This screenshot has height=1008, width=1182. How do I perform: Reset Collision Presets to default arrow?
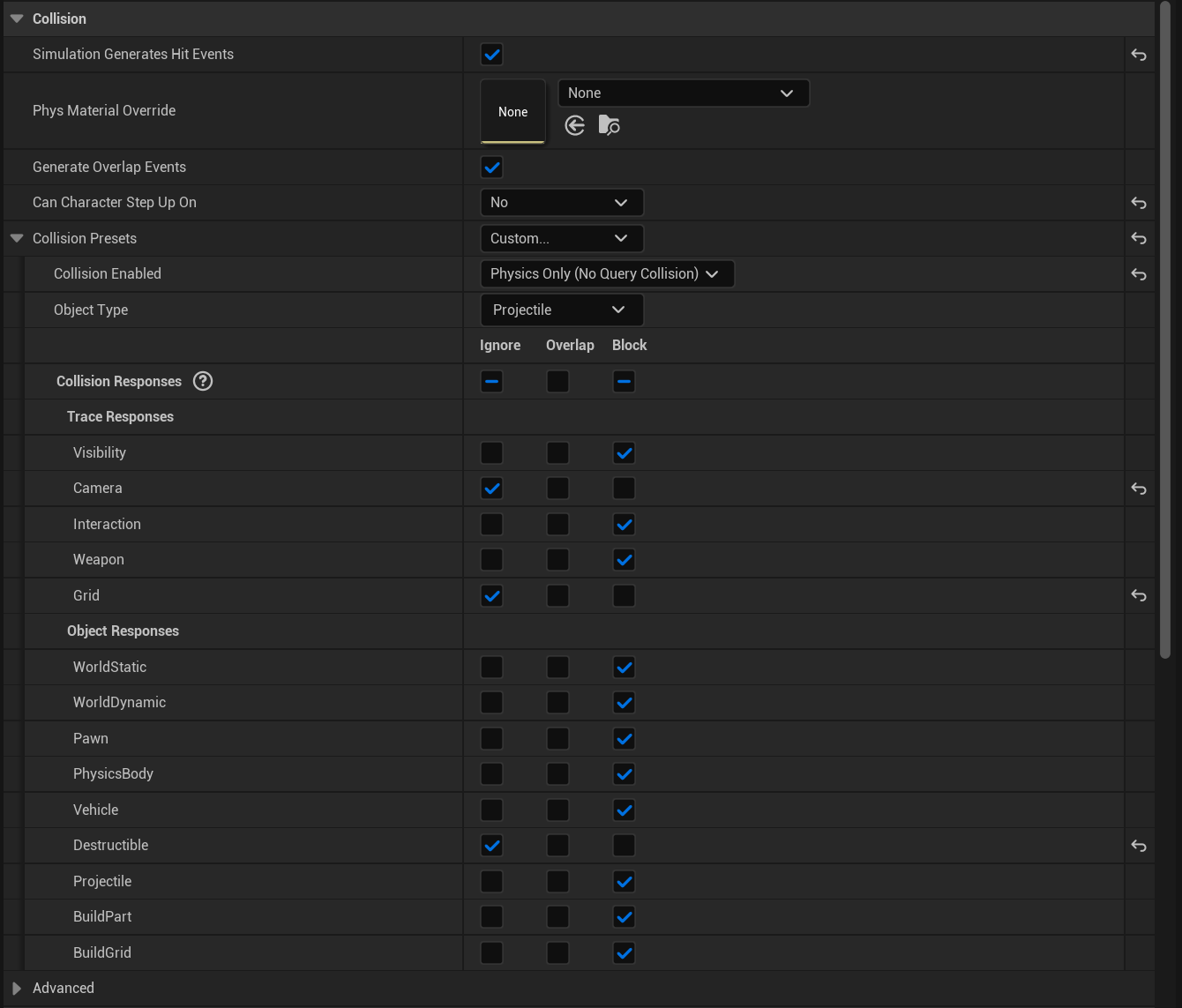tap(1139, 239)
